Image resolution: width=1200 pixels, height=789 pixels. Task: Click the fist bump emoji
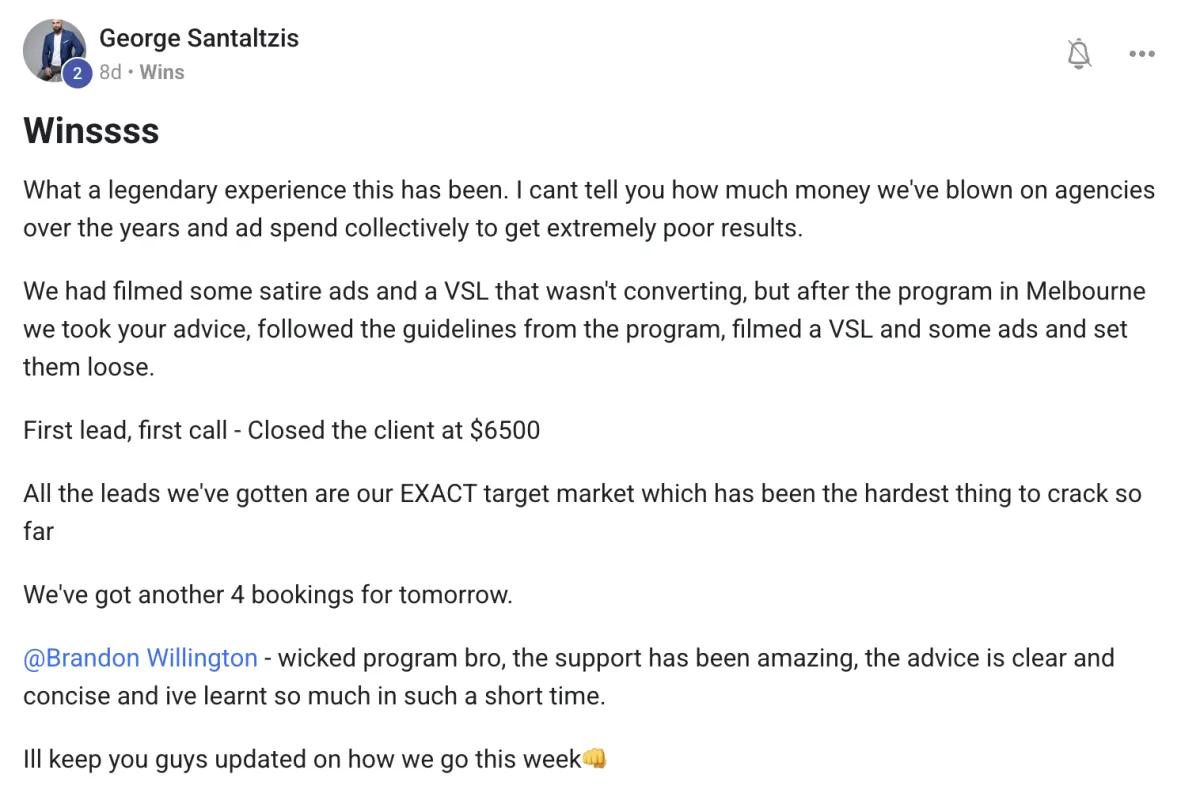pyautogui.click(x=594, y=759)
